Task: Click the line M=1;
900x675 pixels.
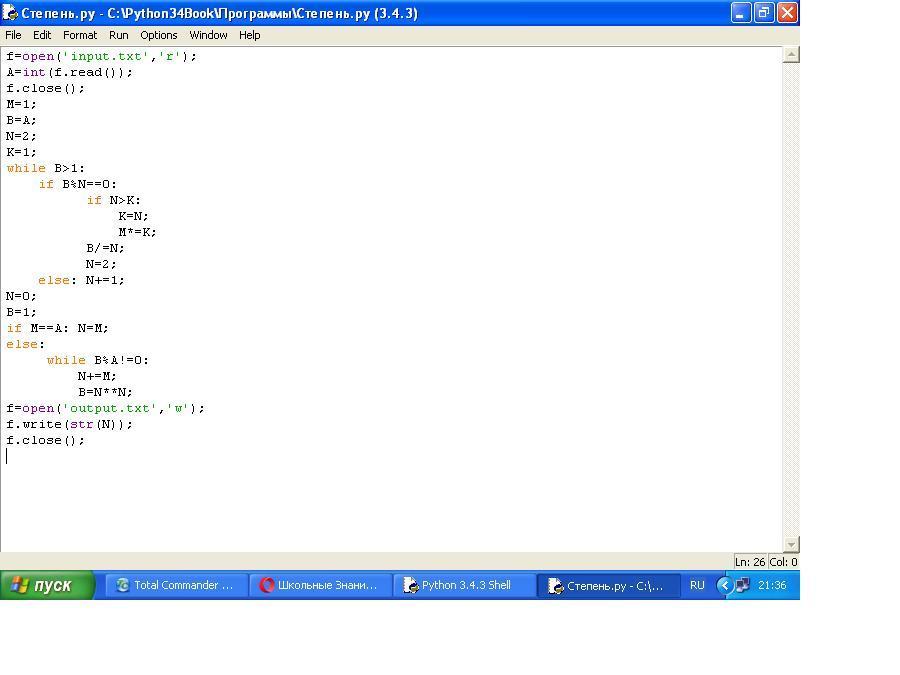Action: click(21, 104)
